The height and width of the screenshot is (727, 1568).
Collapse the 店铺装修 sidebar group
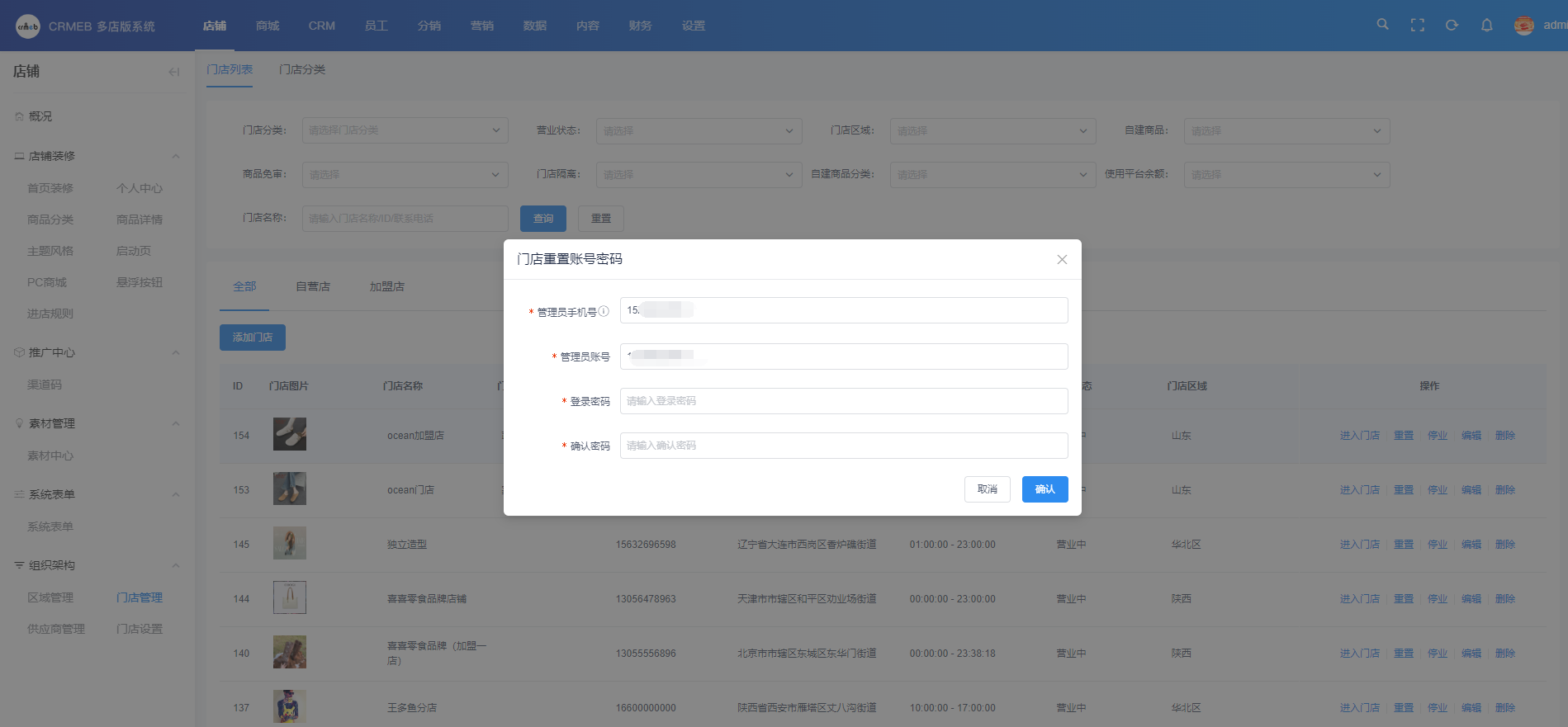175,156
